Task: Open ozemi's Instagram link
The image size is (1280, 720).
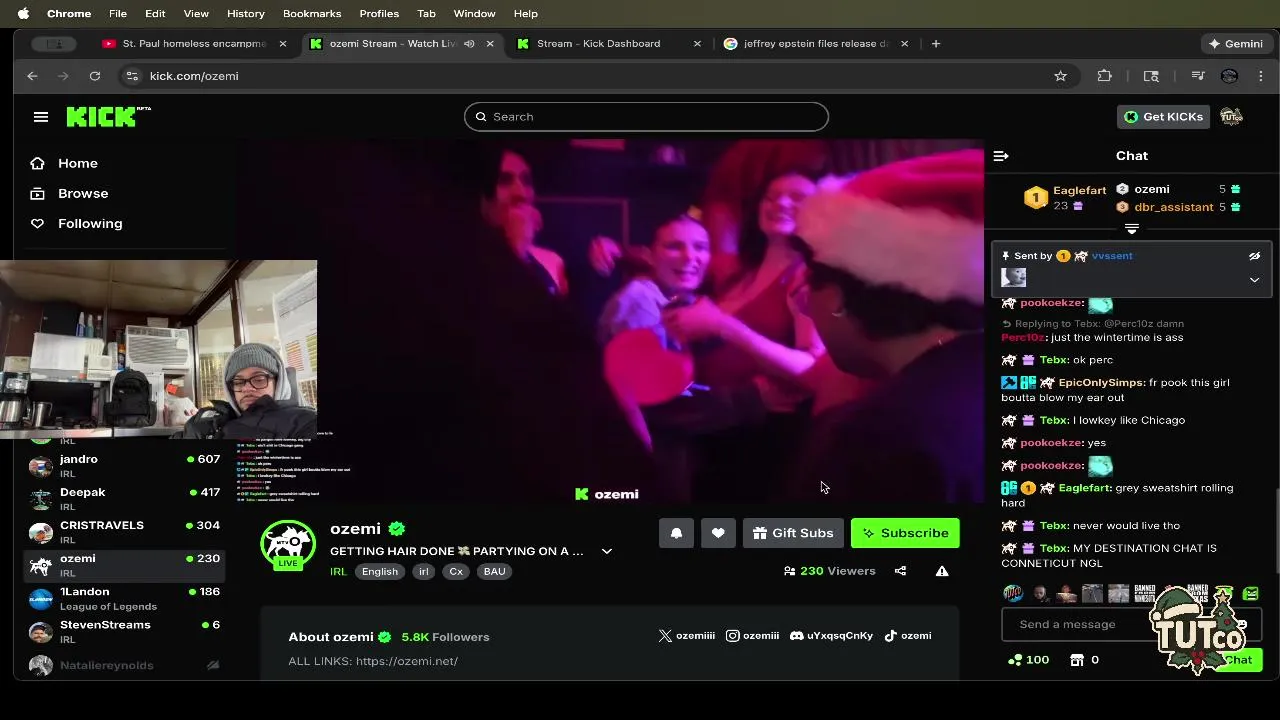Action: 752,636
